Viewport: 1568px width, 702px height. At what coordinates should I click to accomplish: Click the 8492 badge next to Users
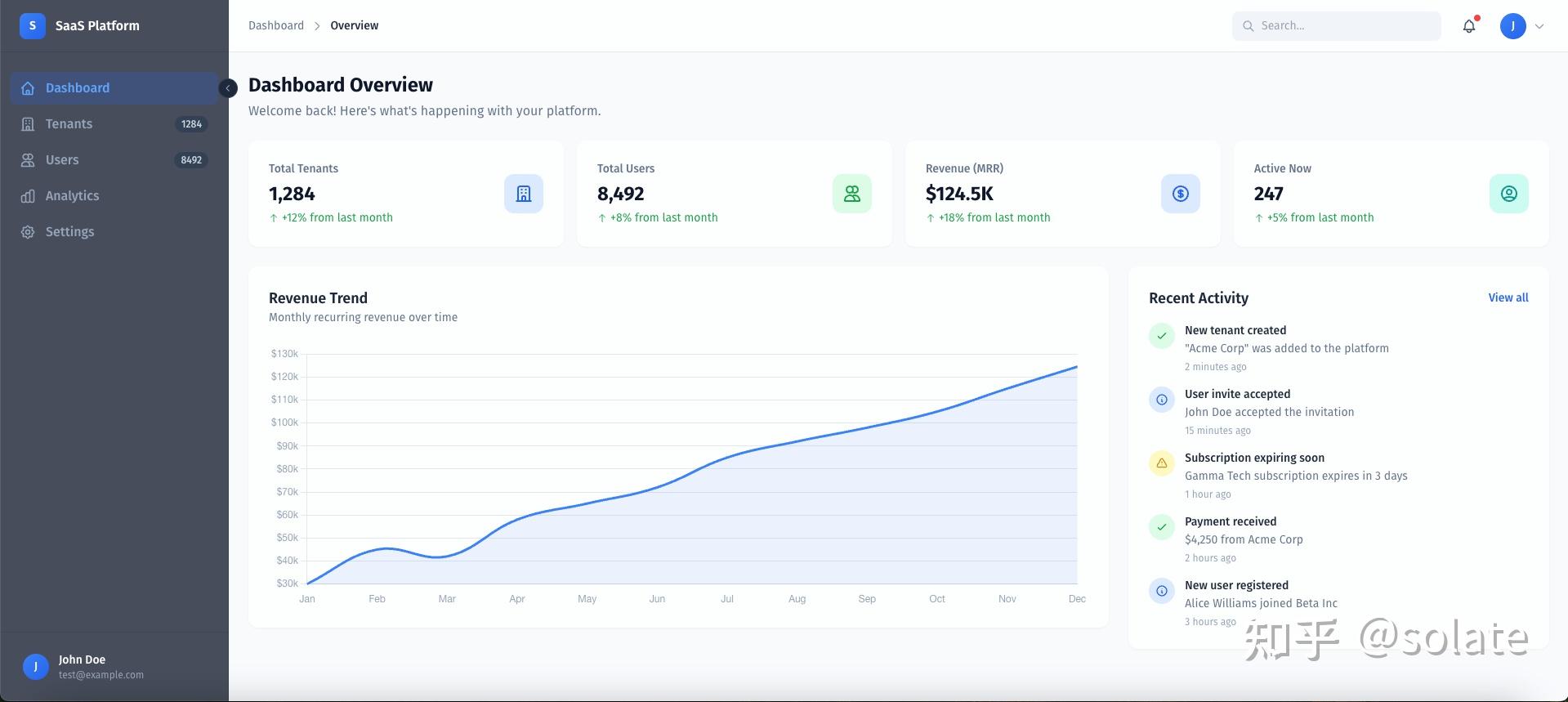pos(191,160)
